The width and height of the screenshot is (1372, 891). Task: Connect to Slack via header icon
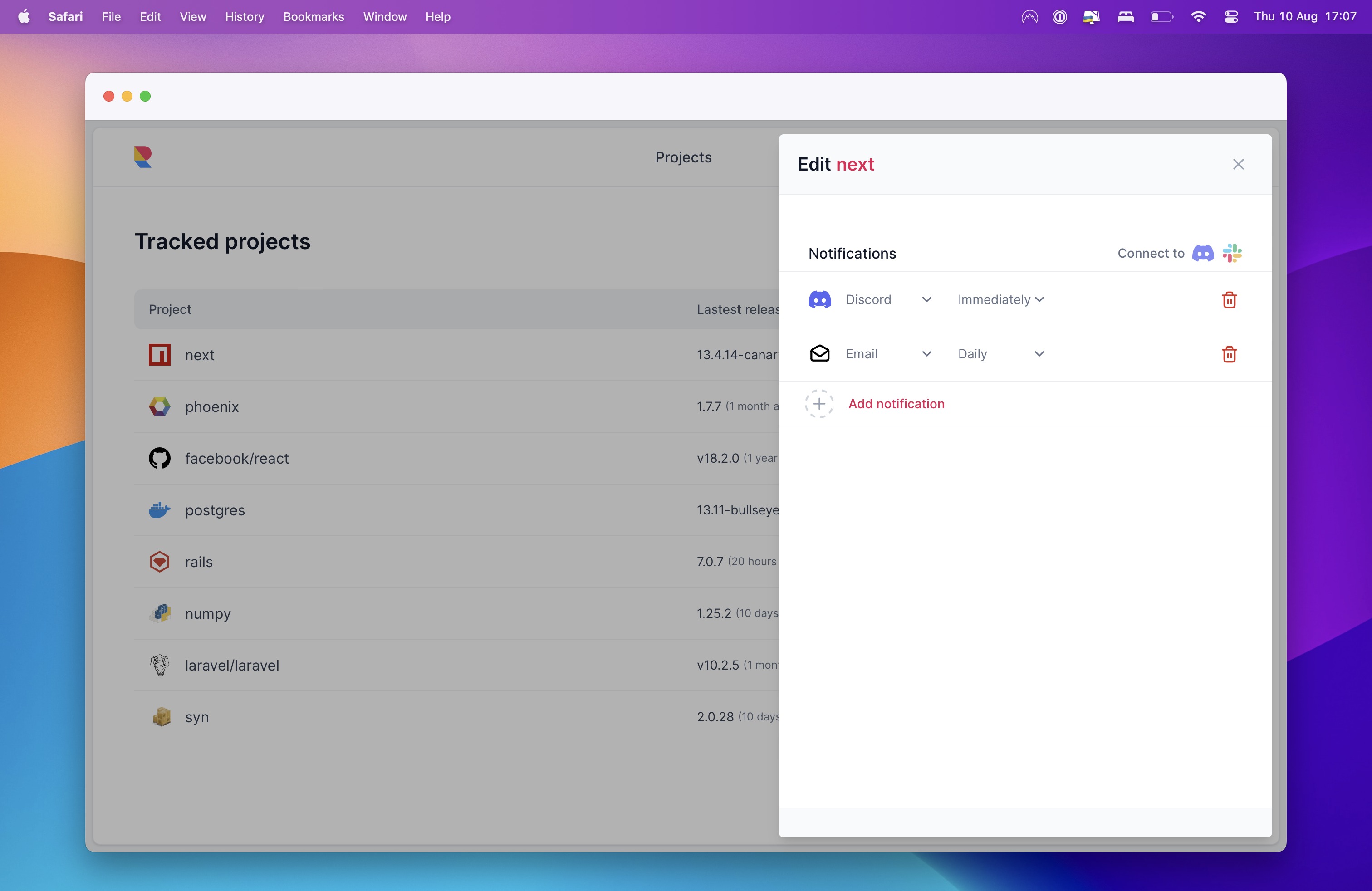click(1231, 253)
